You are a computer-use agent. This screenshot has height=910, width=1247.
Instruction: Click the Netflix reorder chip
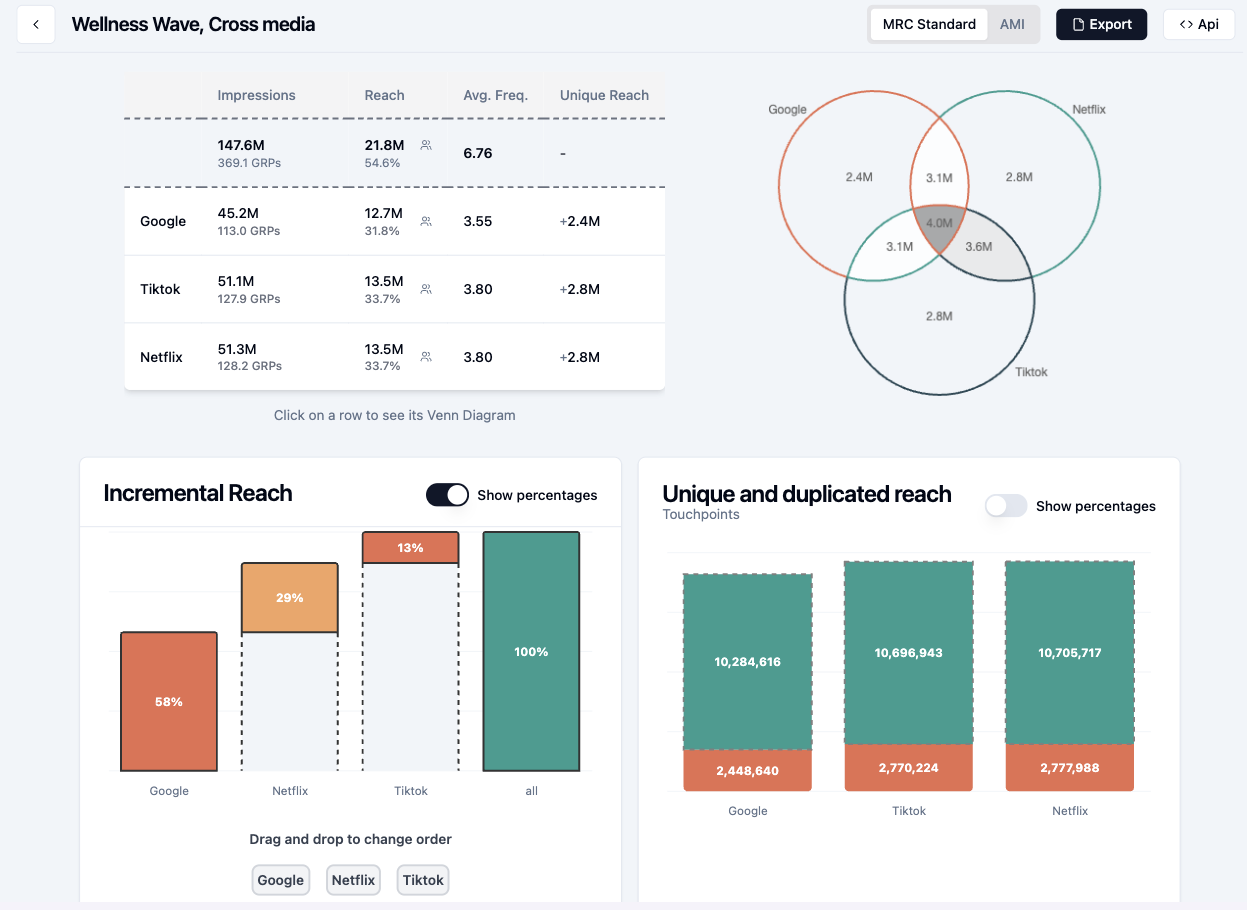pyautogui.click(x=352, y=880)
